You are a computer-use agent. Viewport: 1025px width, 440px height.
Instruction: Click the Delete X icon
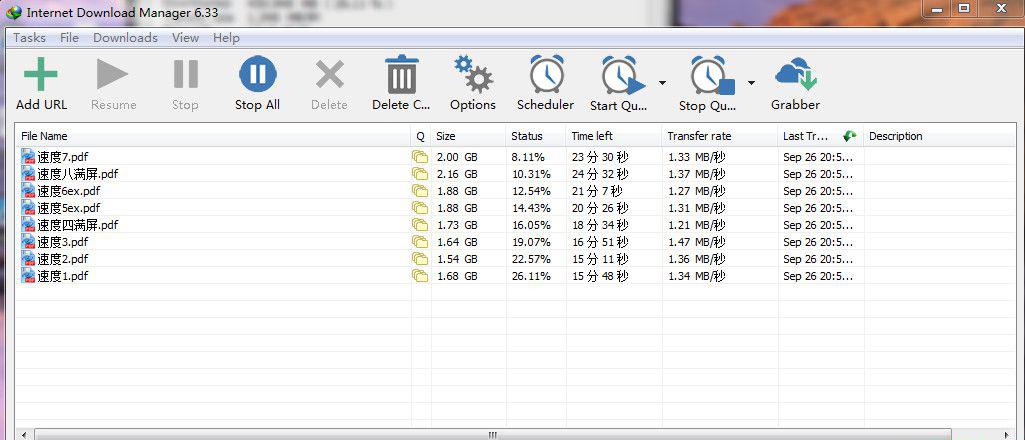(x=329, y=74)
